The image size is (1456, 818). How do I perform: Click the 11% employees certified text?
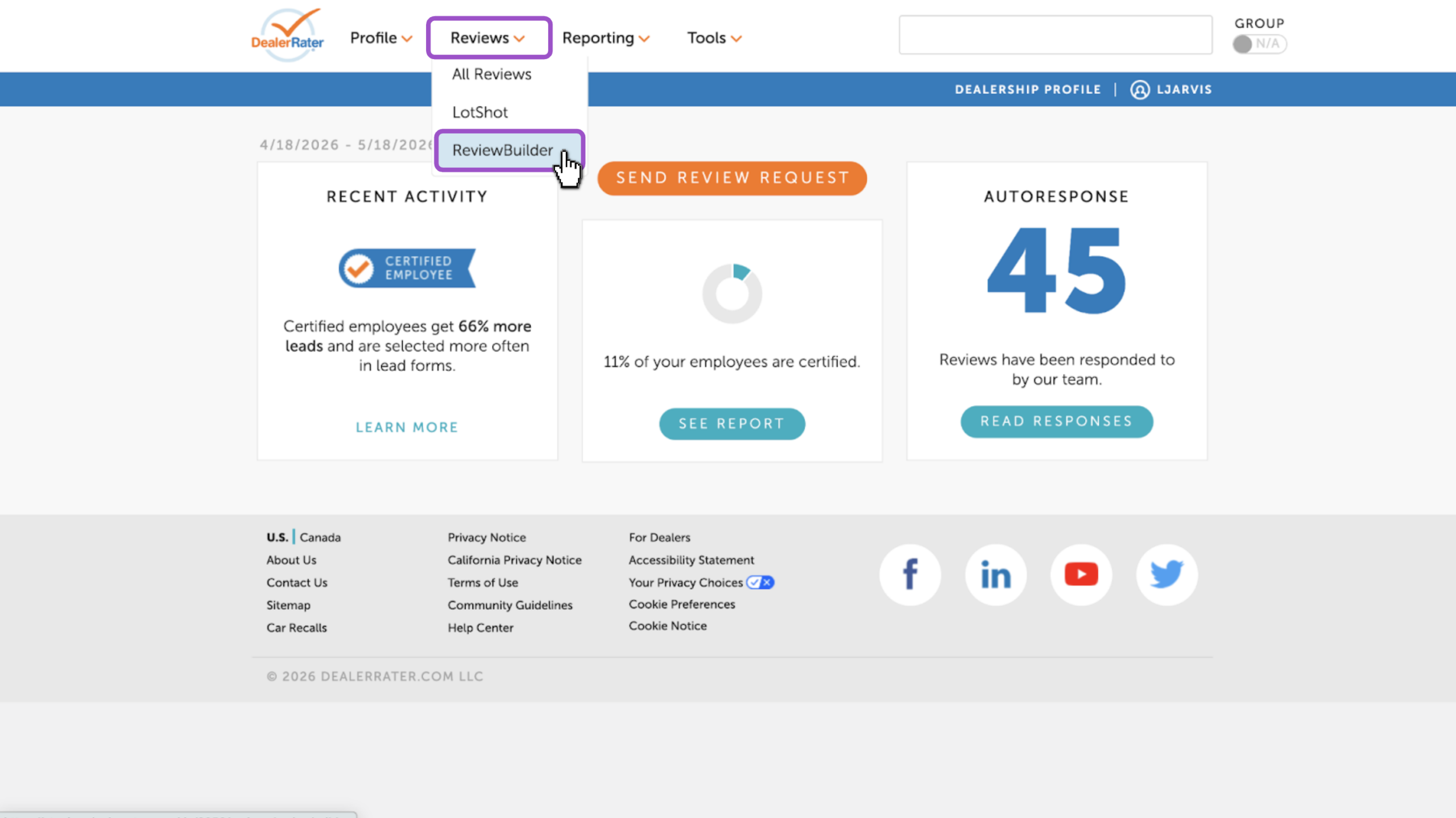[x=732, y=362]
